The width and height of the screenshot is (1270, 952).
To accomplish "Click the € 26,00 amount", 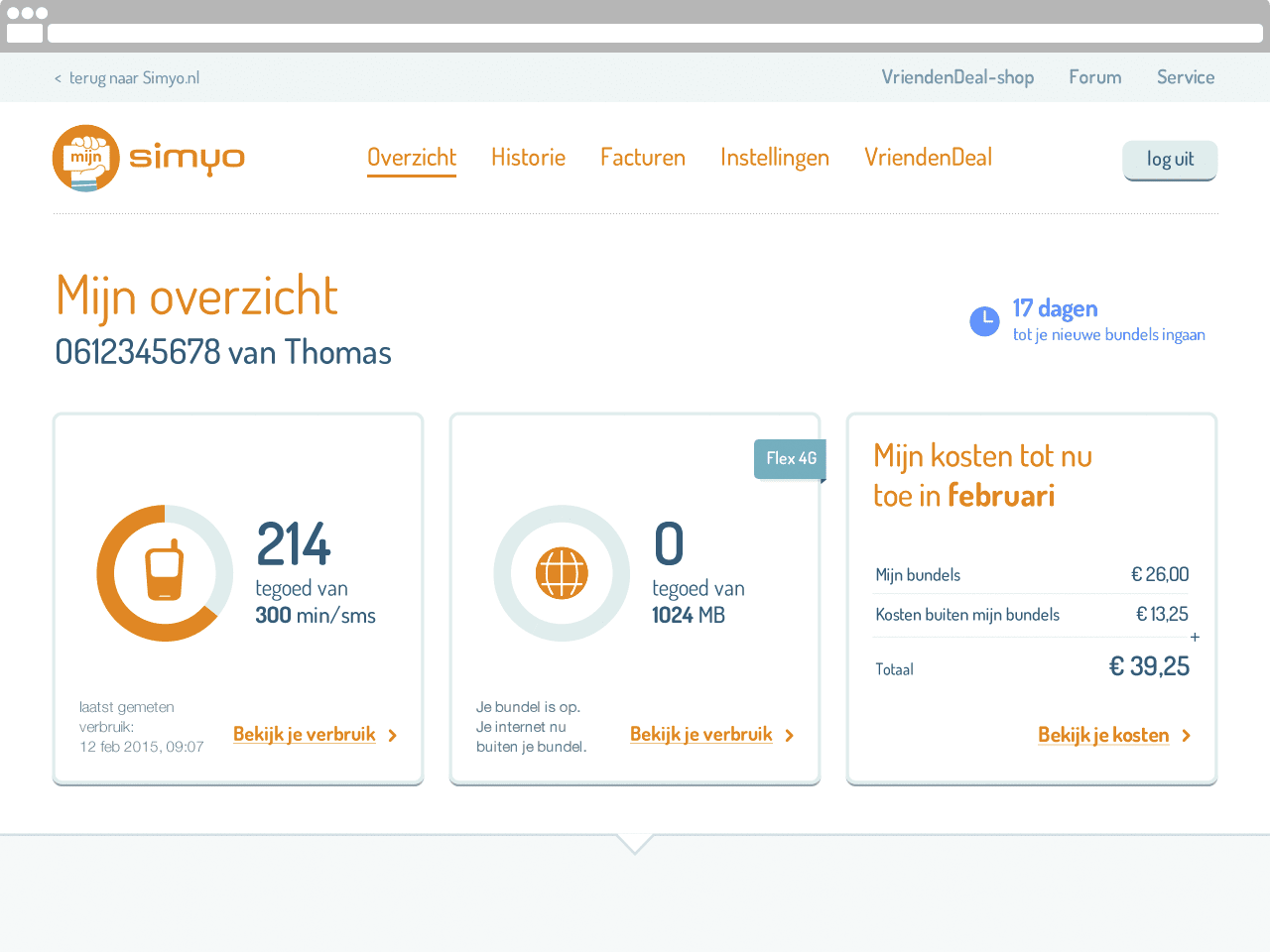I will 1160,574.
